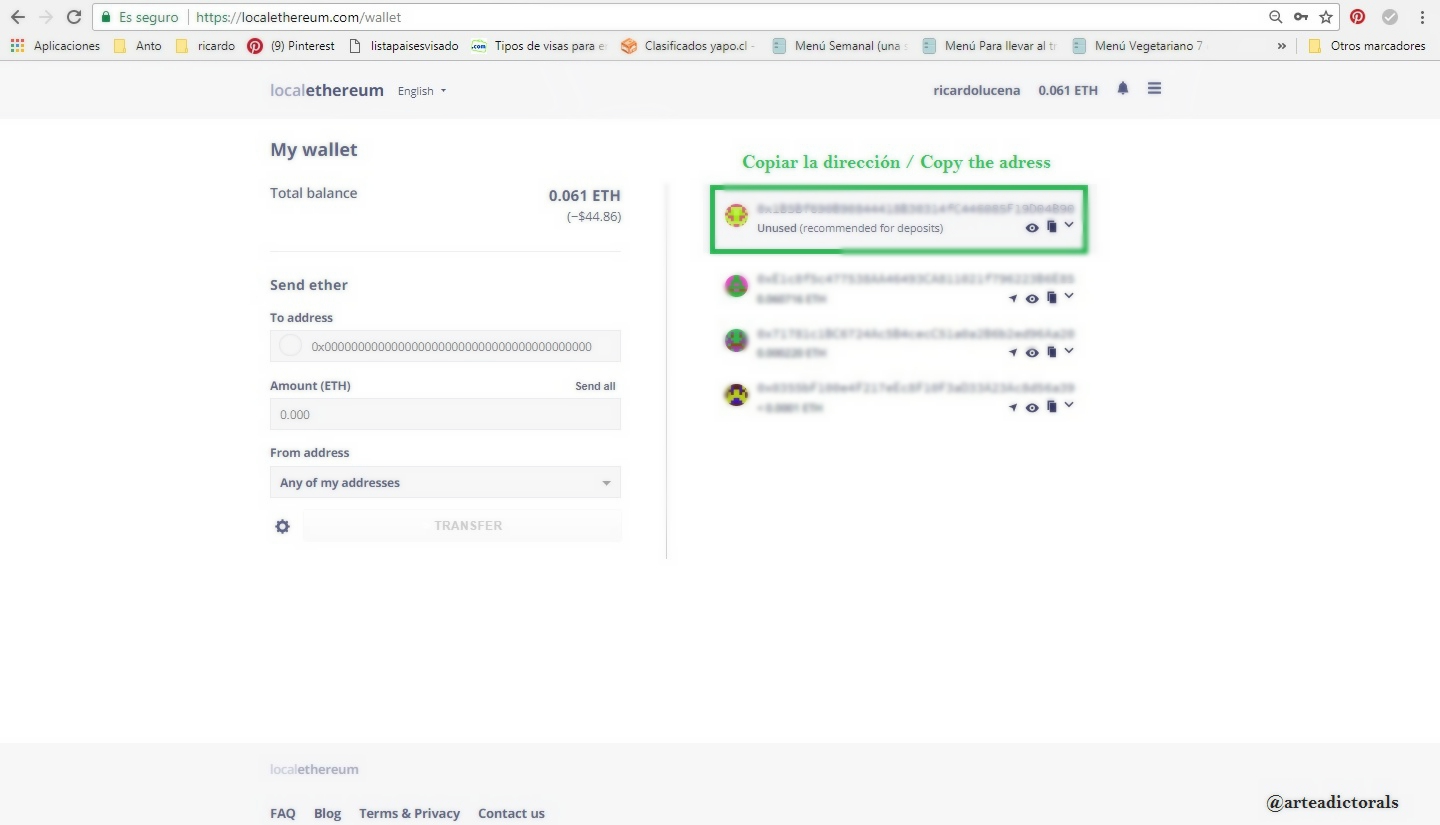
Task: Click the green secure padlock icon
Action: (106, 17)
